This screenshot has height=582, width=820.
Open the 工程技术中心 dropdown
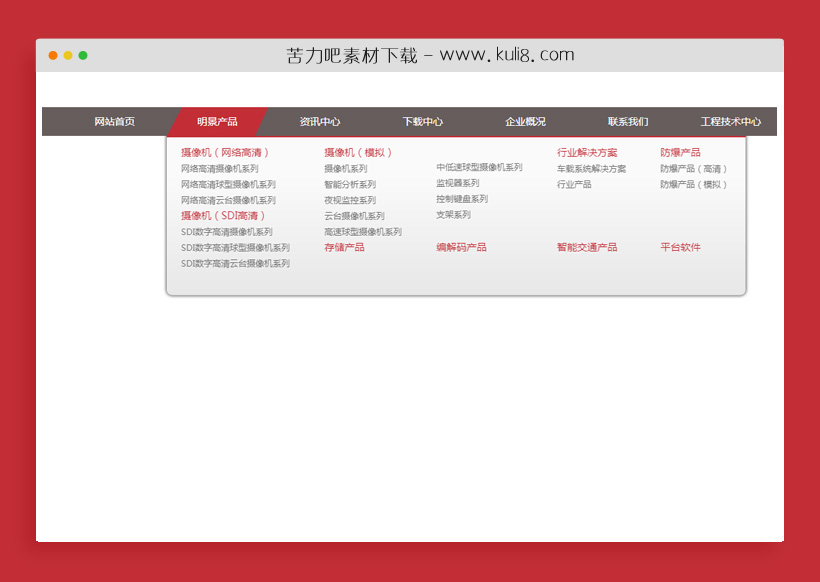(731, 121)
